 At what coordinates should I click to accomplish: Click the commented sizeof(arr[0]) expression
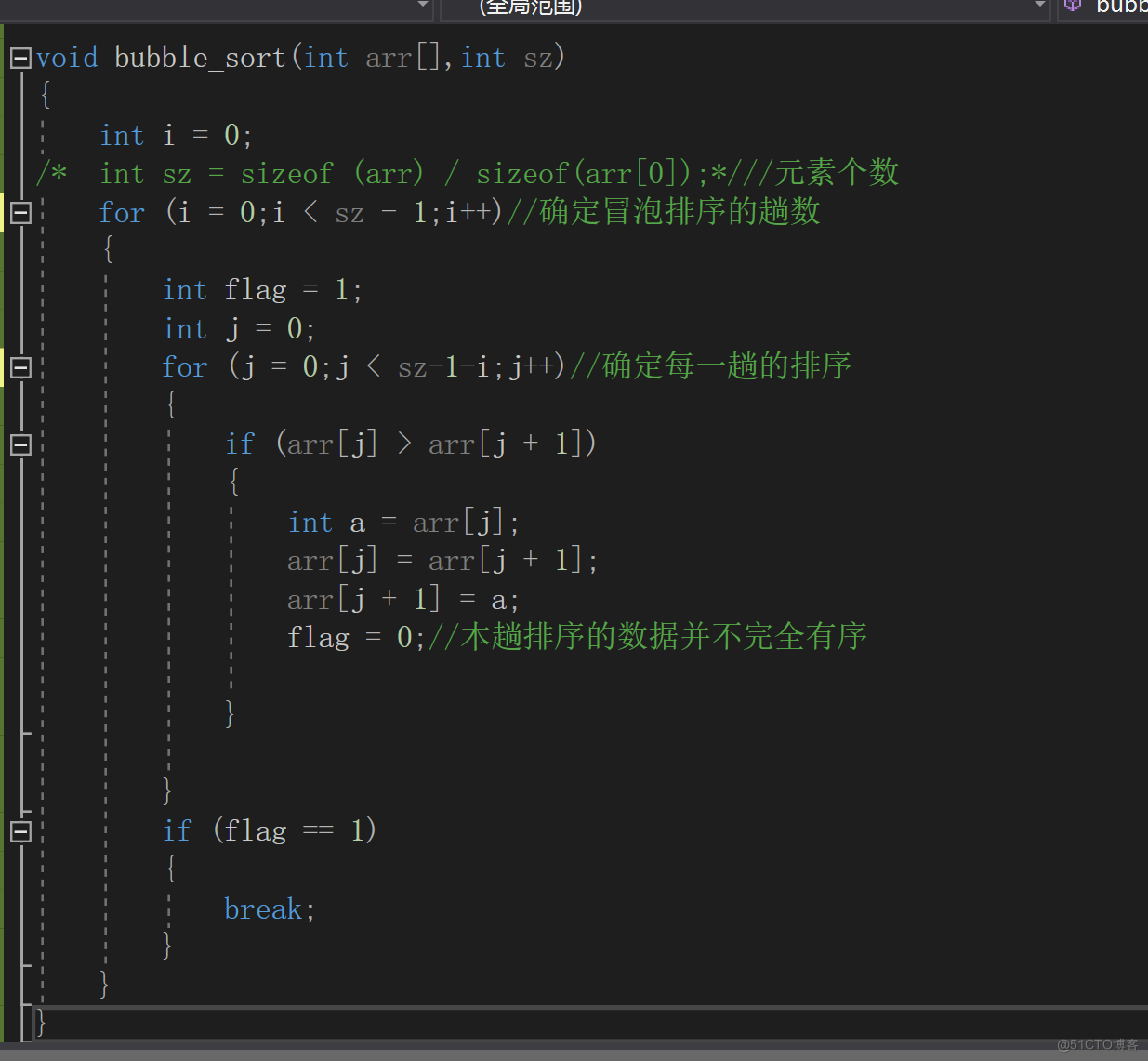click(x=584, y=174)
